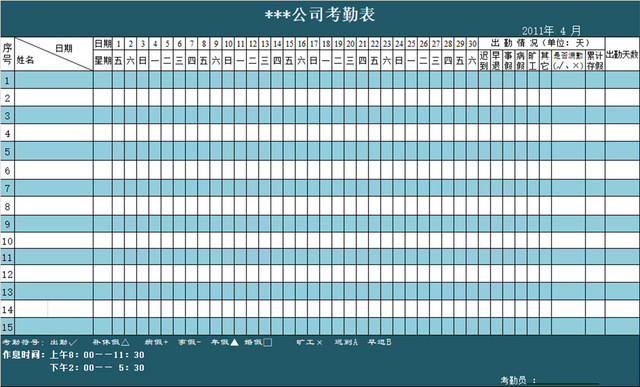This screenshot has height=387, width=640.
Task: Click the name cell in row 3
Action: click(x=54, y=116)
